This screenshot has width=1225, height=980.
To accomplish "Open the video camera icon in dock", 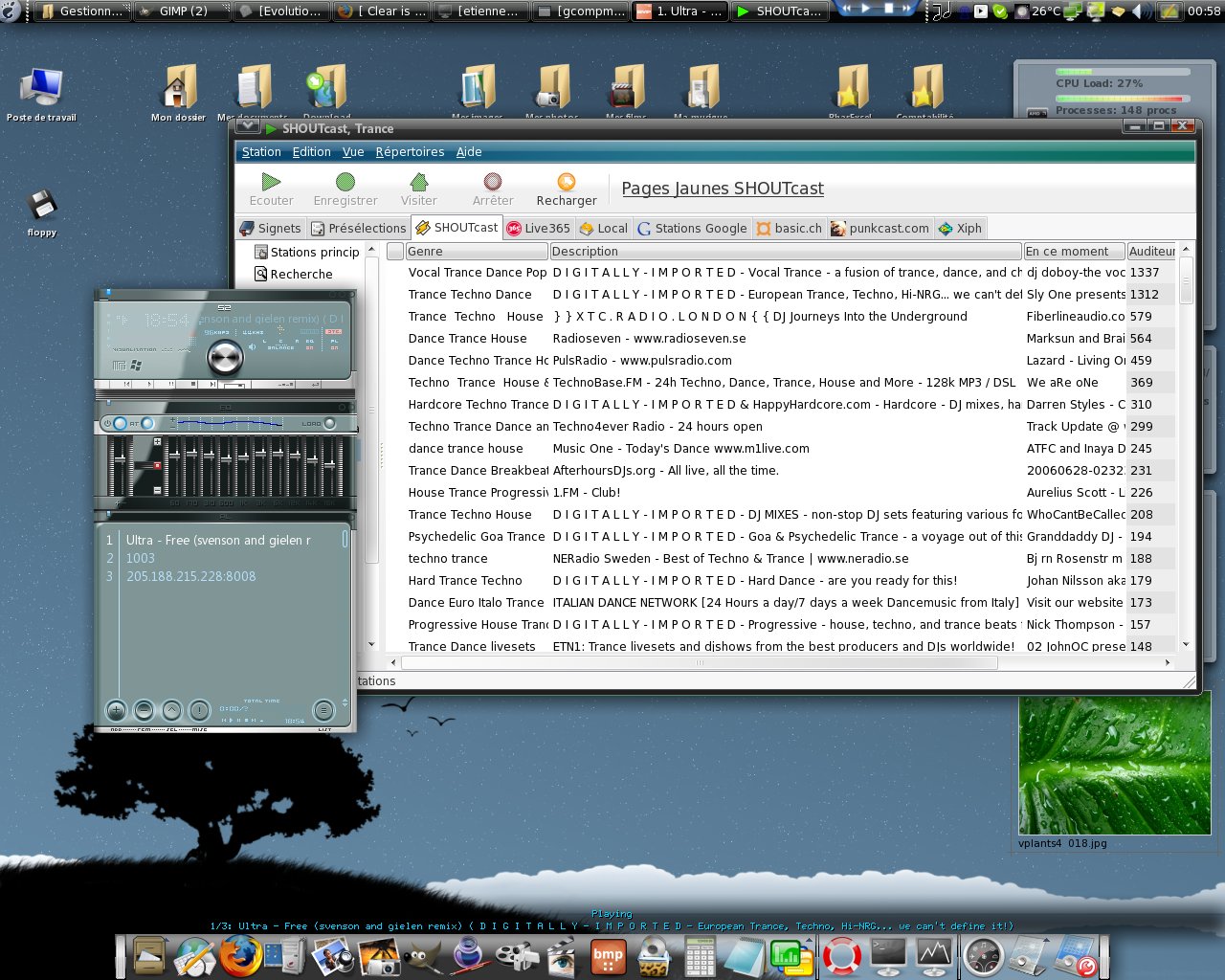I will click(518, 955).
